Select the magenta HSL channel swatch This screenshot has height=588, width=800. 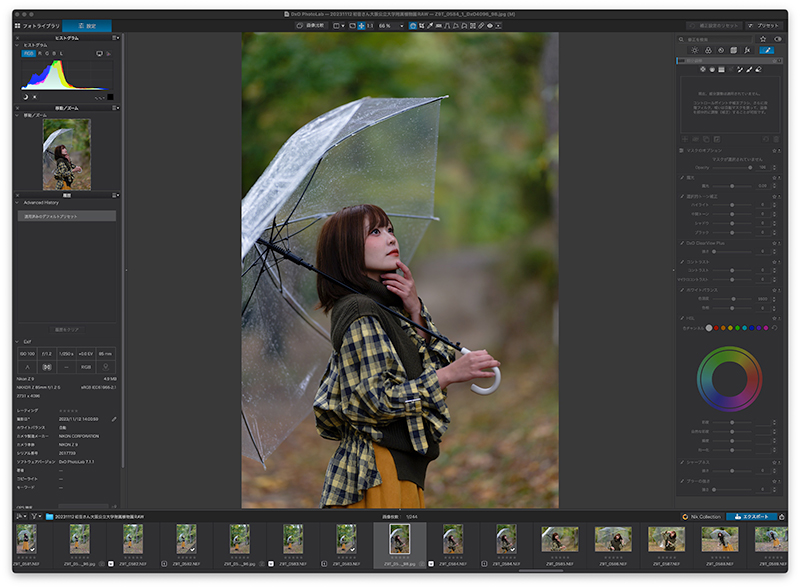766,328
